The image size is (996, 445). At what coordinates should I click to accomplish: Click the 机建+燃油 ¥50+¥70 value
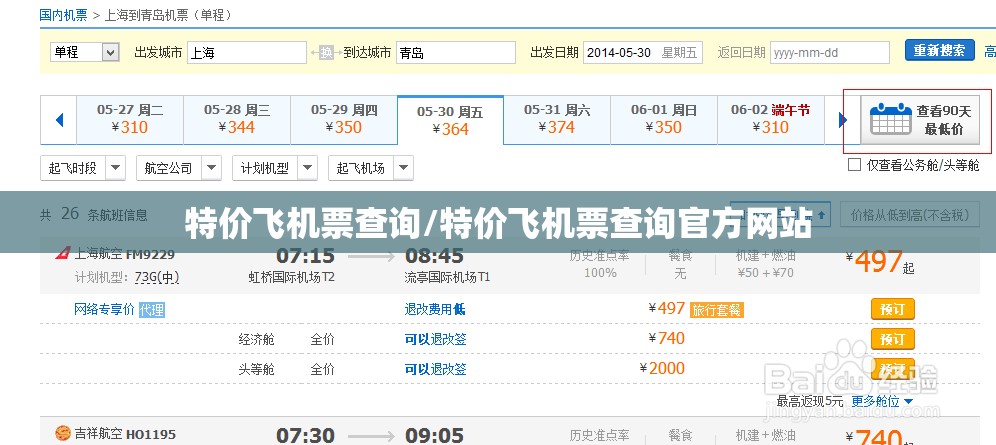tap(765, 273)
